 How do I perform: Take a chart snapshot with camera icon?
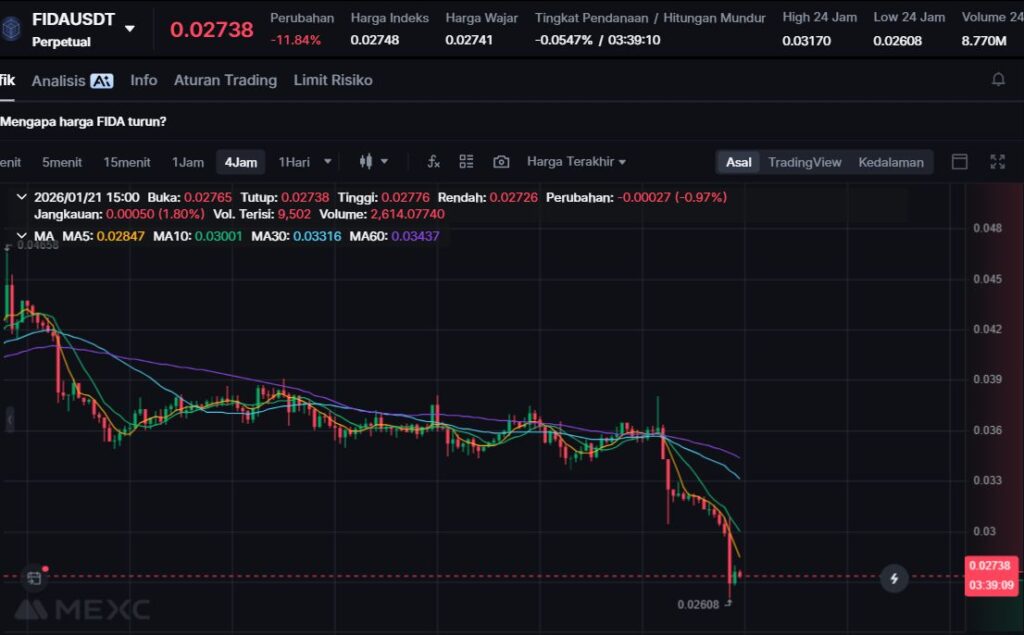click(x=501, y=162)
